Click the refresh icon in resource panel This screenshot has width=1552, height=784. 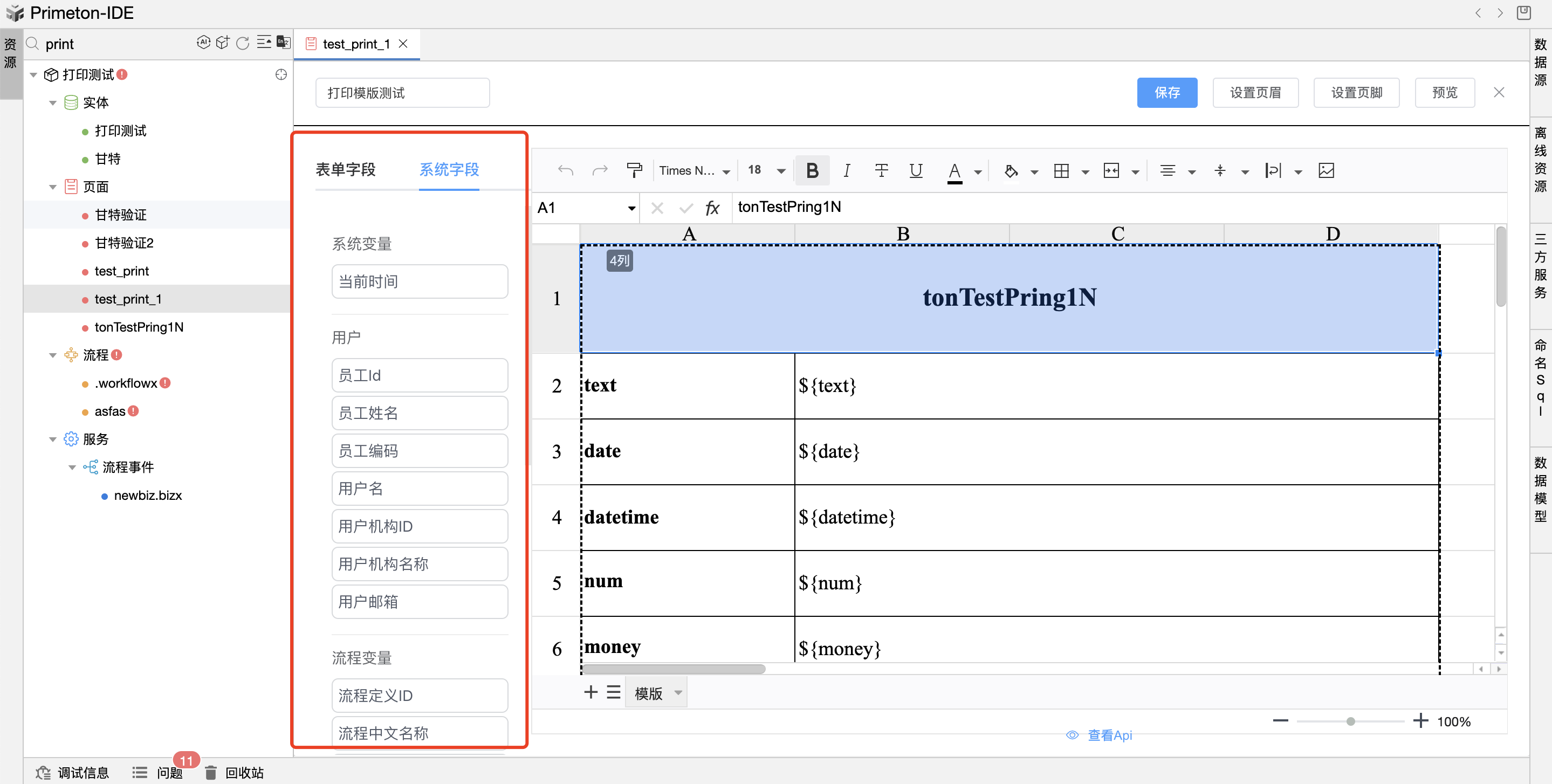[x=243, y=43]
